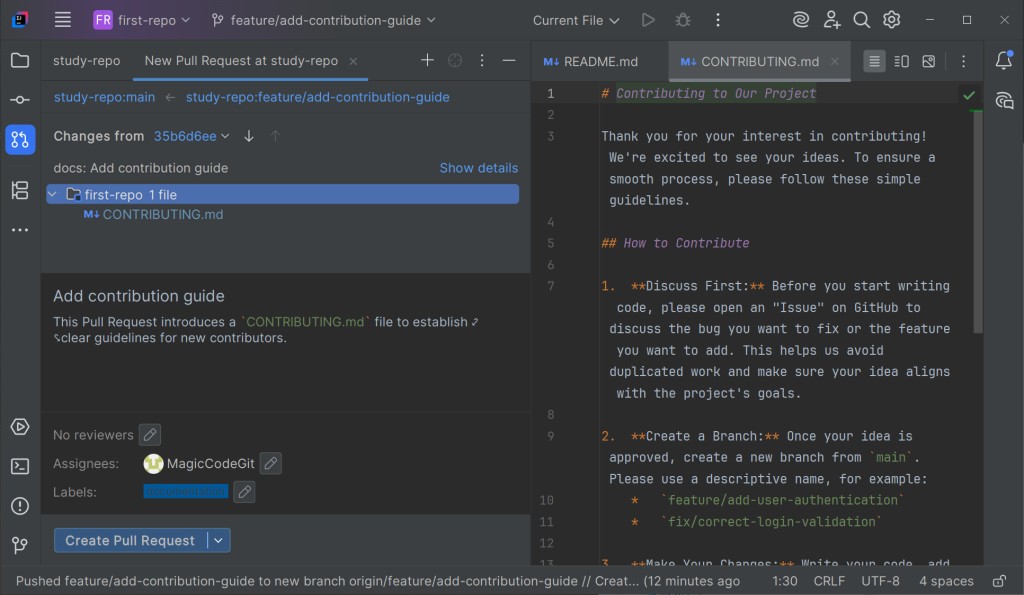Viewport: 1024px width, 595px height.
Task: Open the Notifications bell
Action: pyautogui.click(x=1004, y=60)
